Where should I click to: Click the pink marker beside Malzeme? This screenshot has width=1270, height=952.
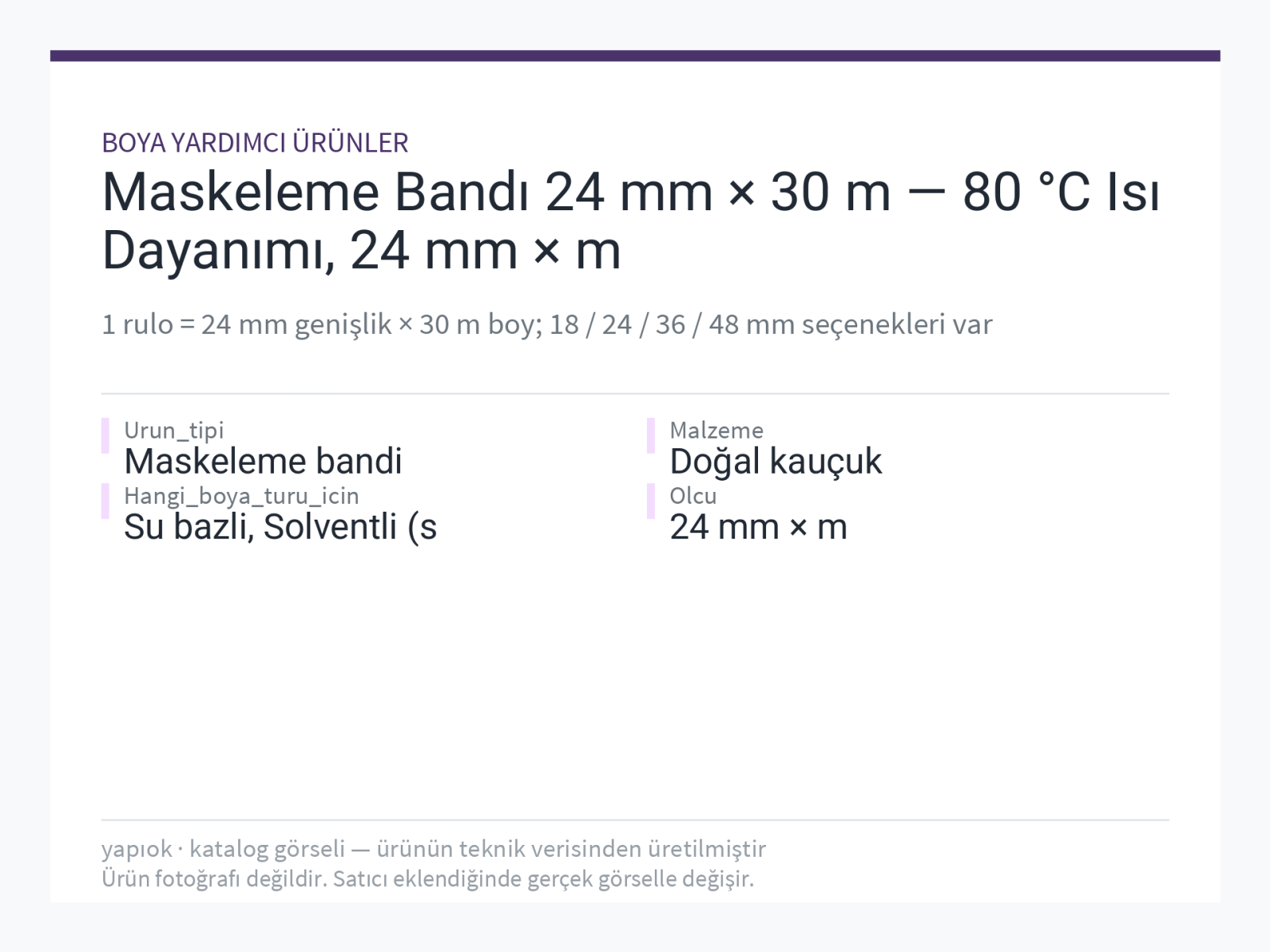point(651,436)
